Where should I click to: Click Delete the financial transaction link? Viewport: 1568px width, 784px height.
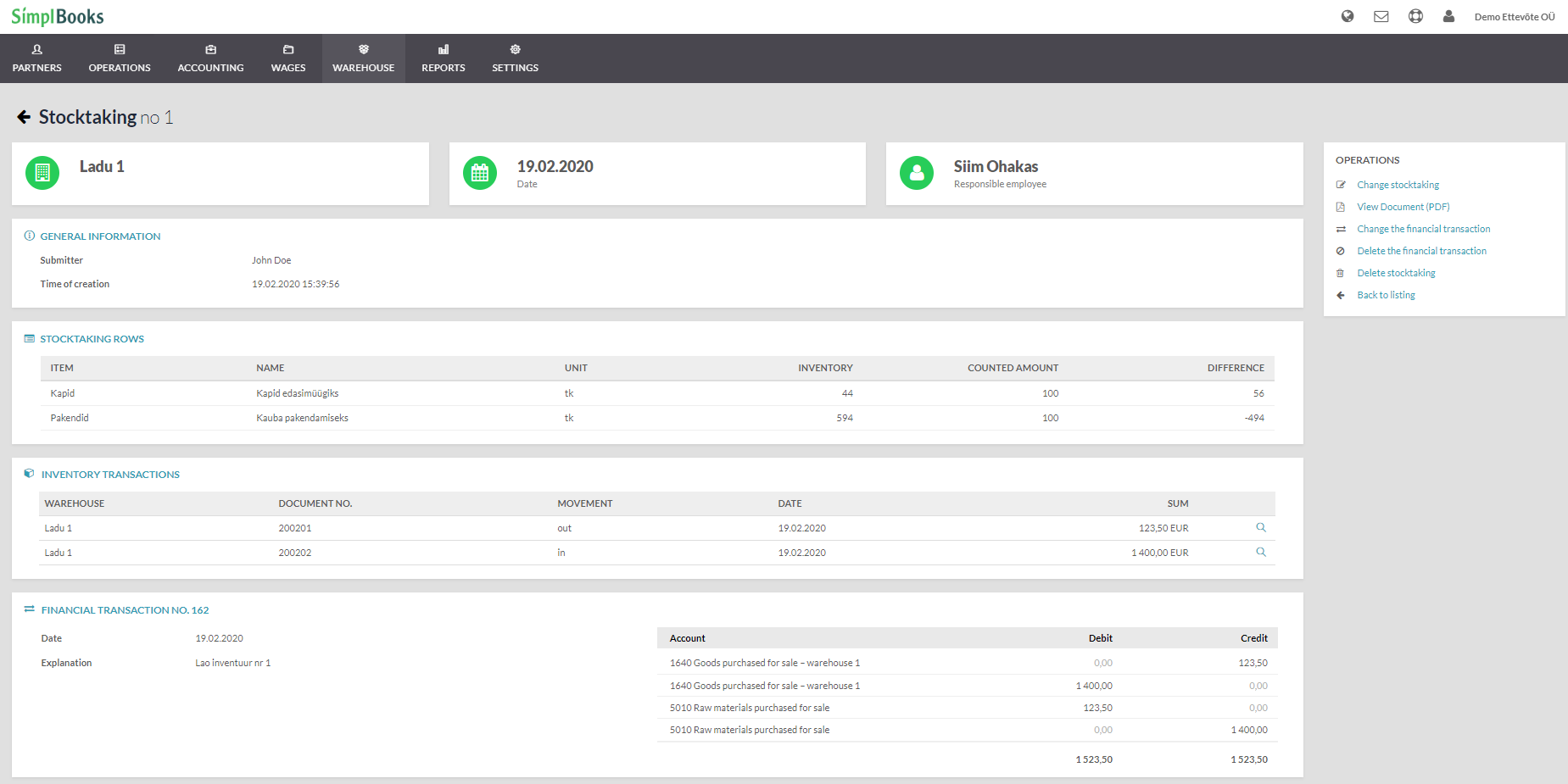tap(1422, 251)
